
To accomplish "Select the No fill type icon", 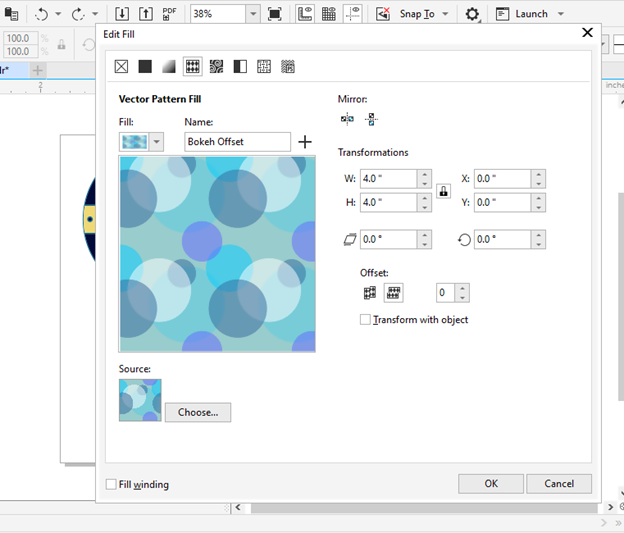I will (x=121, y=67).
